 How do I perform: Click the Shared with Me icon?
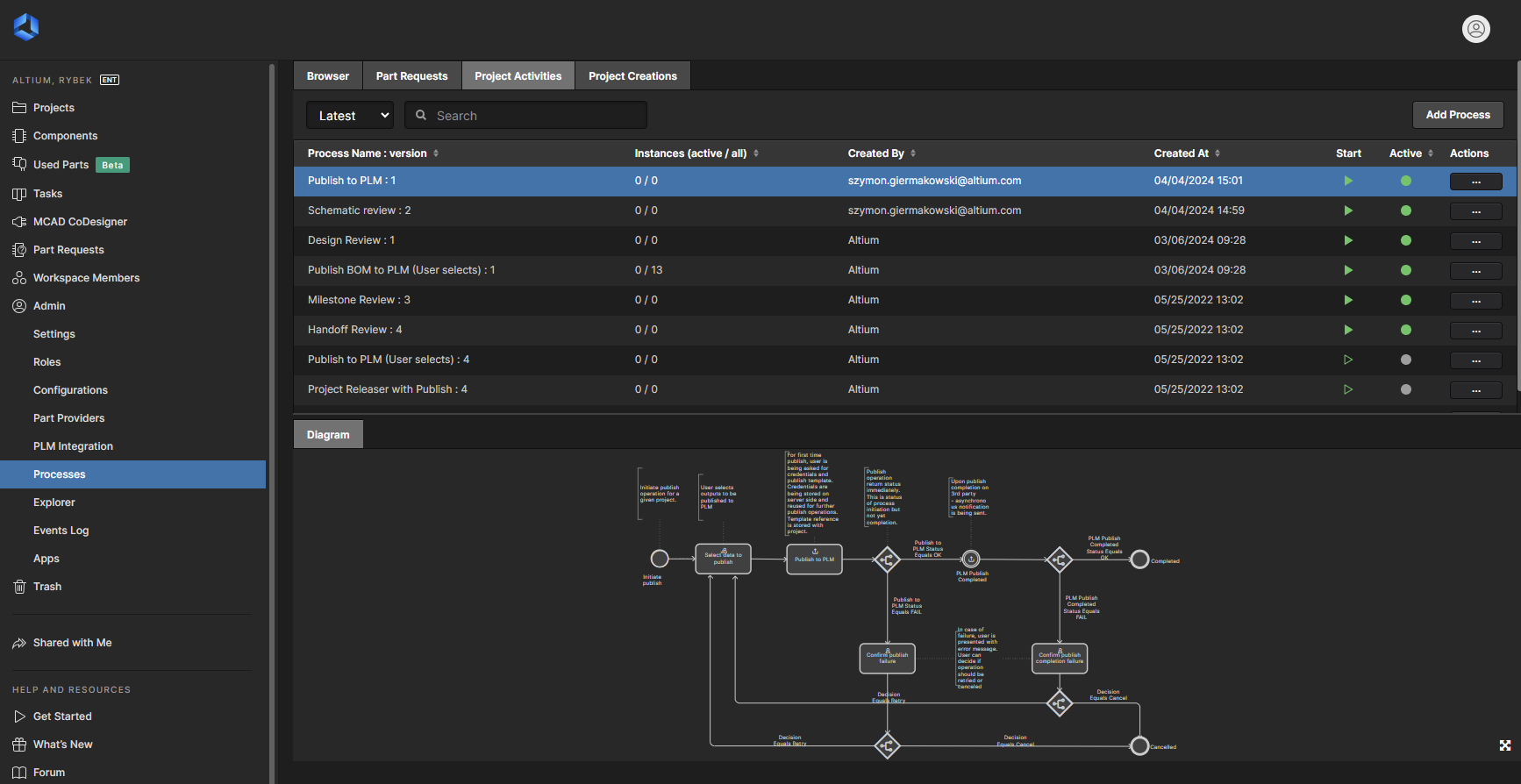pyautogui.click(x=19, y=643)
